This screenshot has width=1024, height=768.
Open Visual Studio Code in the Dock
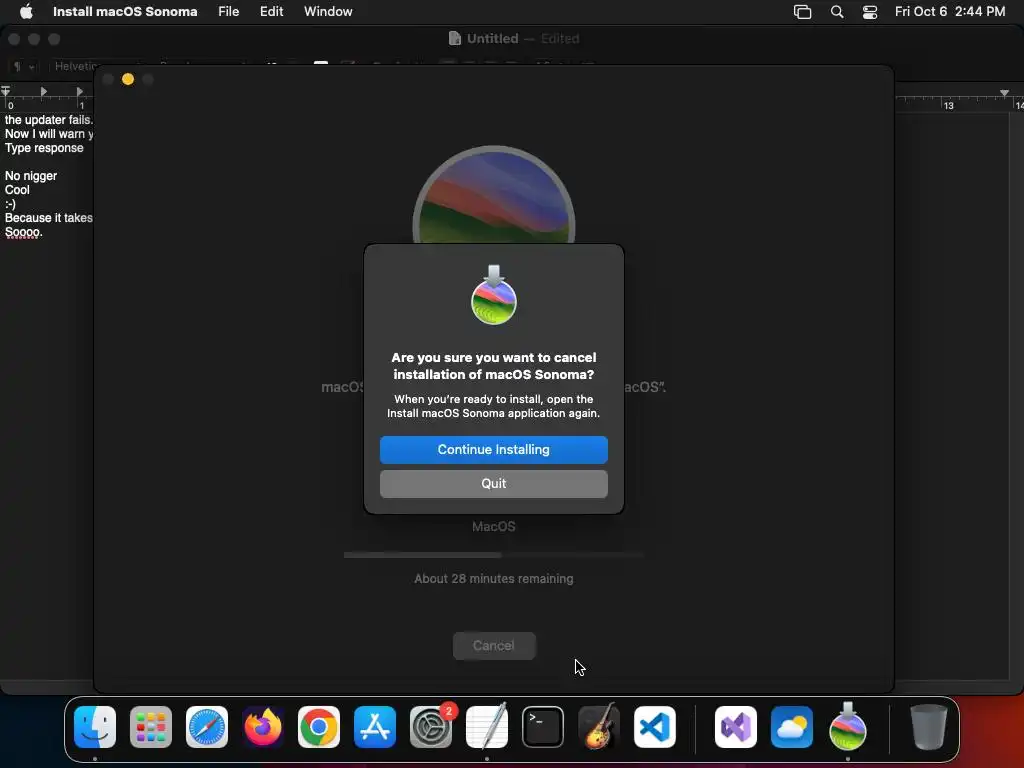[655, 727]
